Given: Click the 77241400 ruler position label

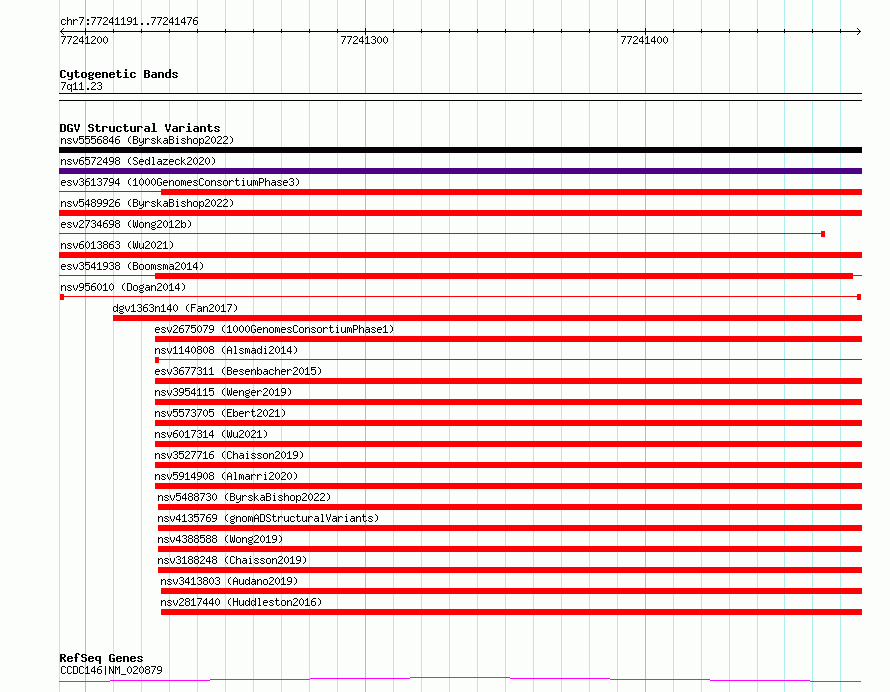Looking at the screenshot, I should [644, 40].
